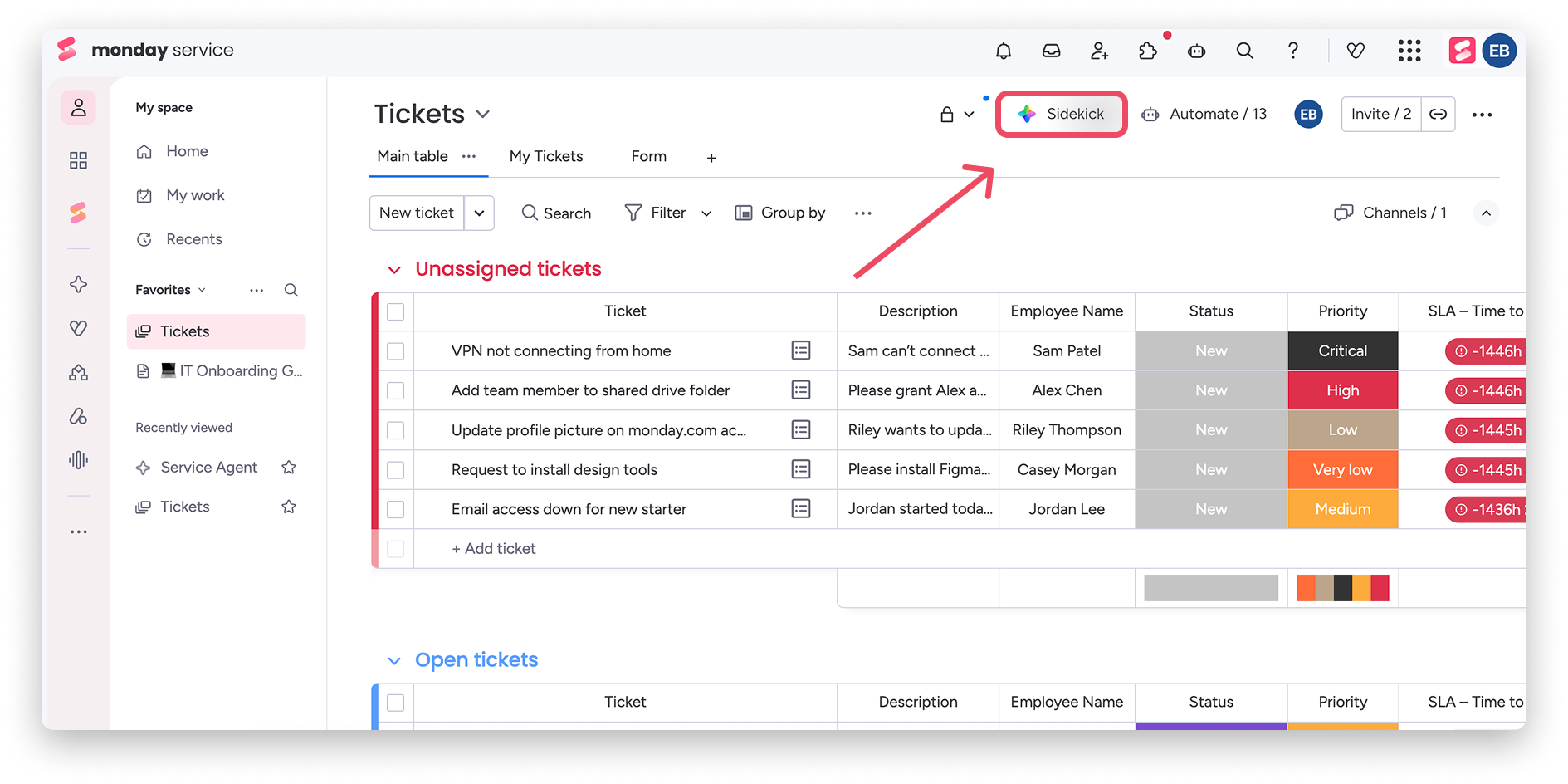Image resolution: width=1568 pixels, height=784 pixels.
Task: Open the help question mark
Action: [x=1293, y=51]
